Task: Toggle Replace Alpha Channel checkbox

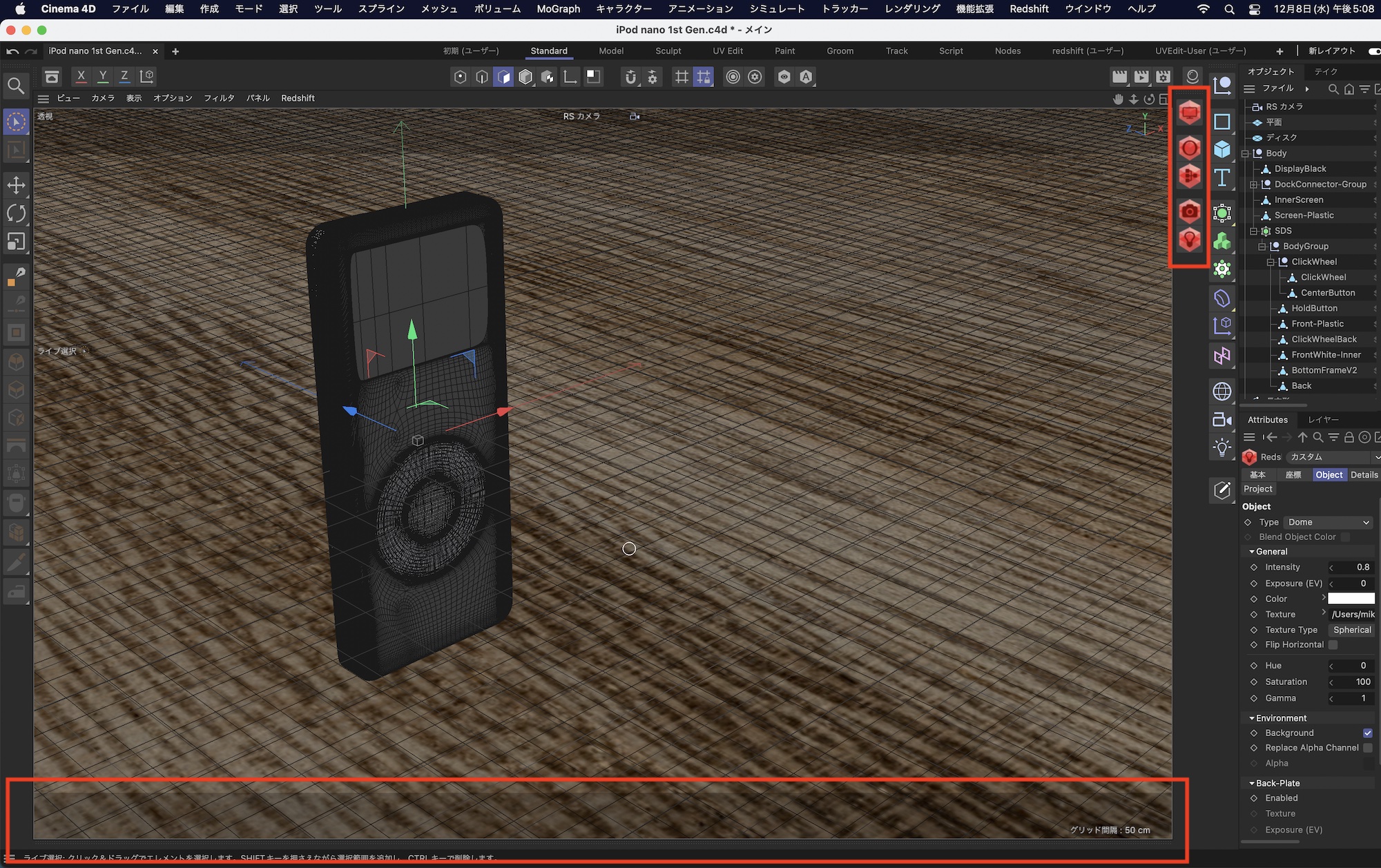Action: pos(1367,748)
